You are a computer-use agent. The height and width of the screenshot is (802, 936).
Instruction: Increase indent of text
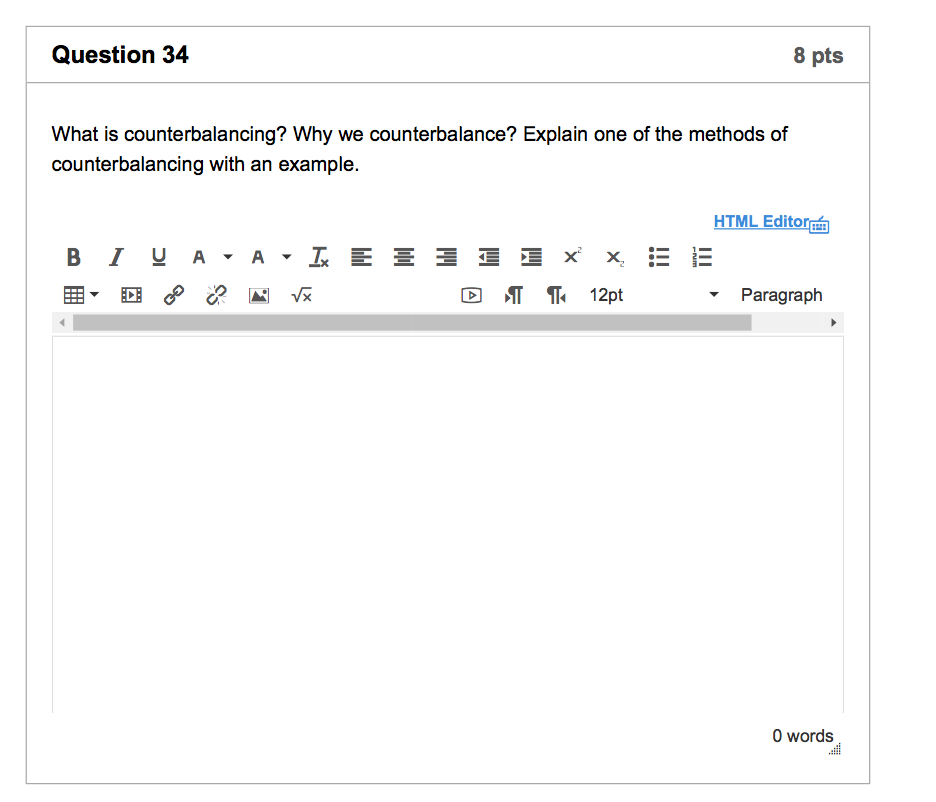(531, 257)
